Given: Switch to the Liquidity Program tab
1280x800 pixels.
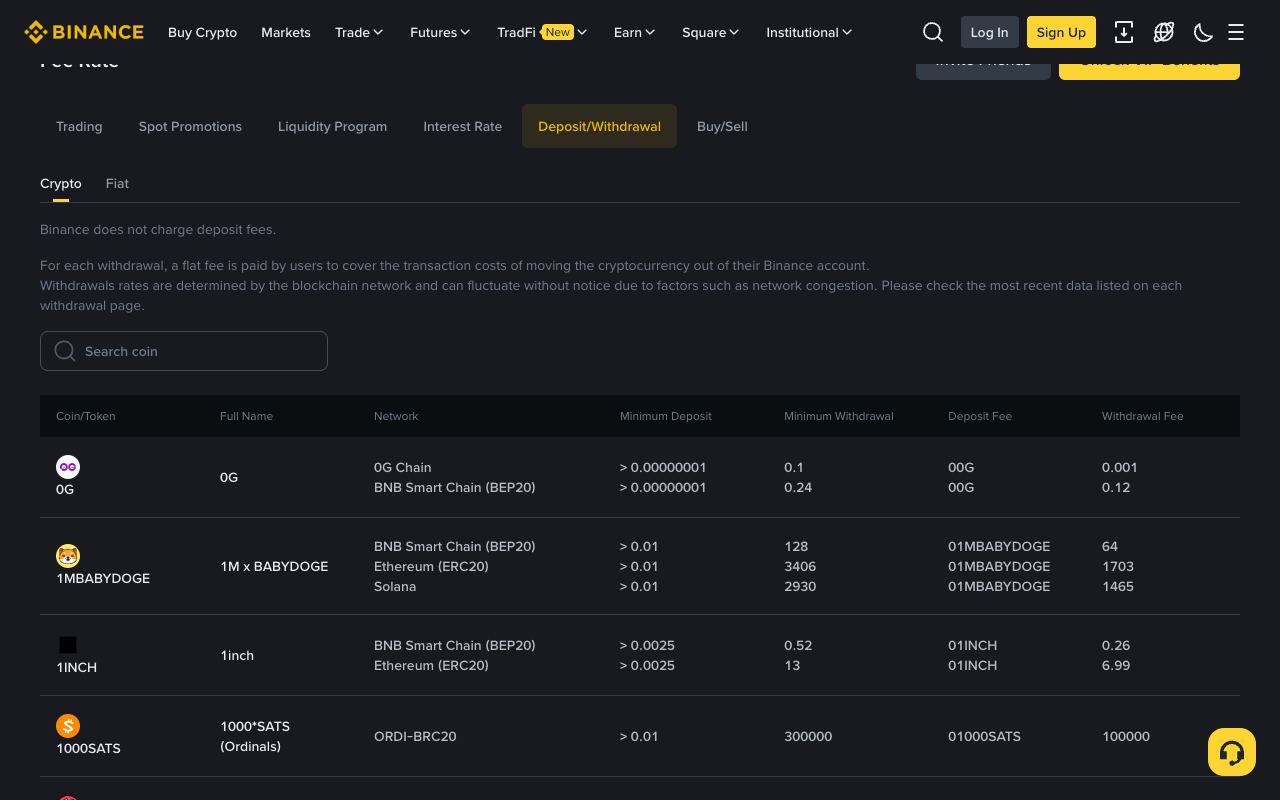Looking at the screenshot, I should pyautogui.click(x=332, y=126).
